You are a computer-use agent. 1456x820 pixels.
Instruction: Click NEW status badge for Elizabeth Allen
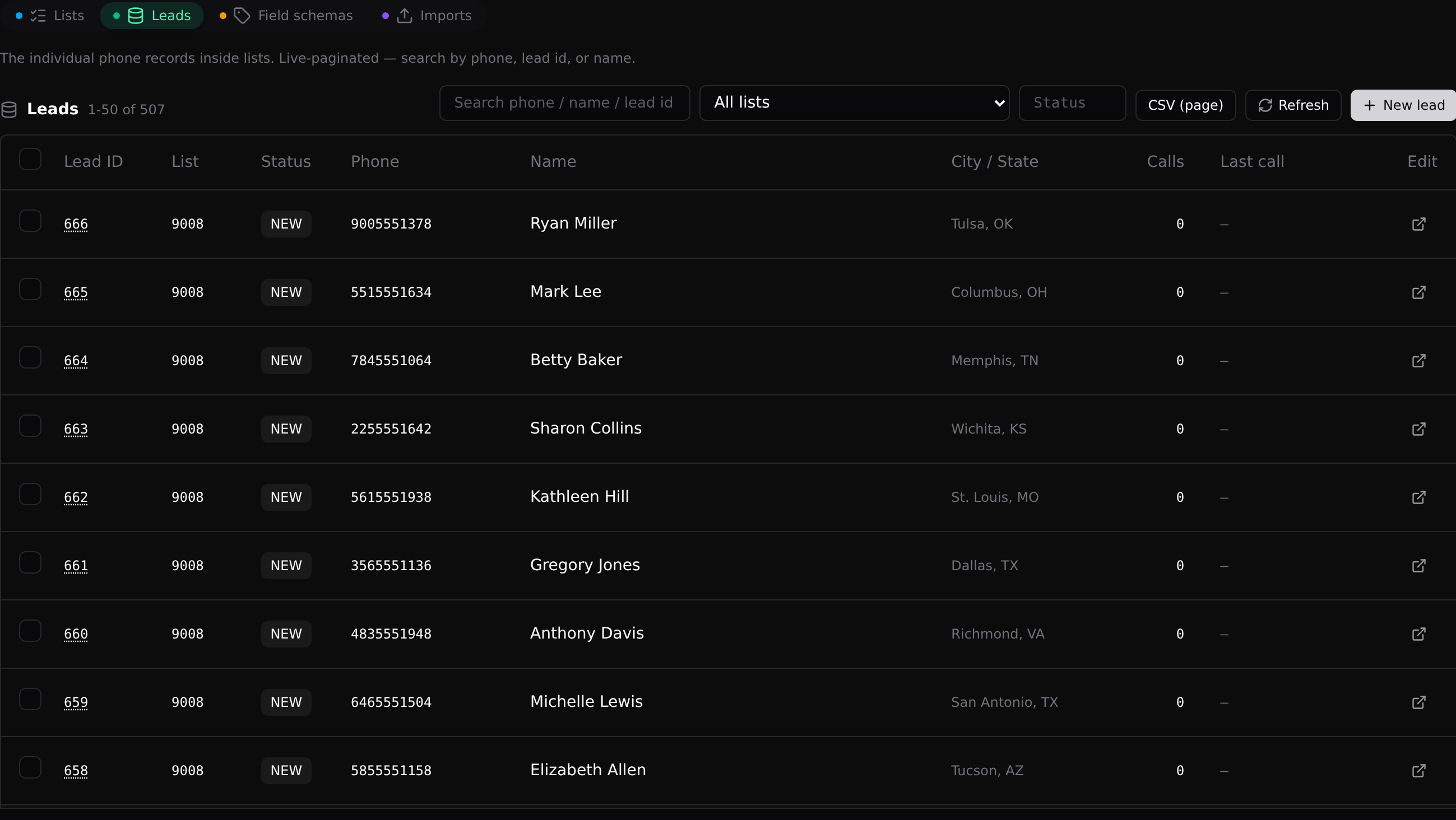click(x=286, y=771)
